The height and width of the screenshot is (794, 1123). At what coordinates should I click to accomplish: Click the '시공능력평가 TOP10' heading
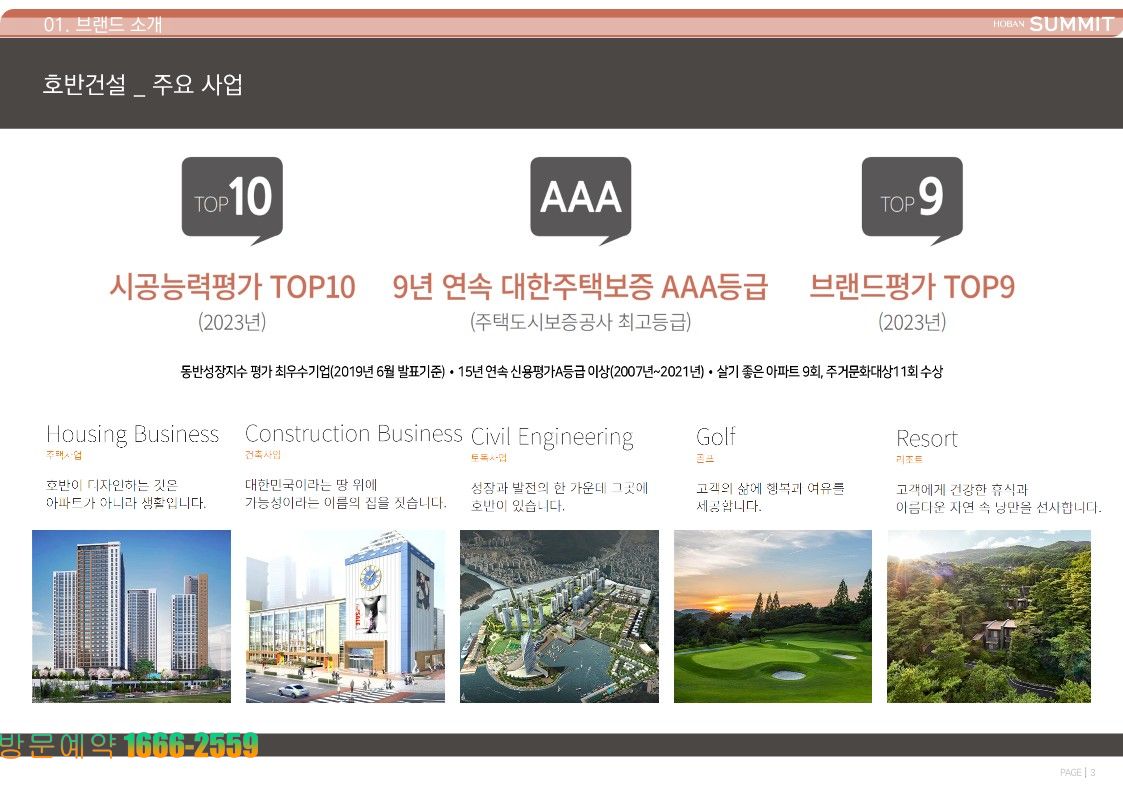click(232, 286)
